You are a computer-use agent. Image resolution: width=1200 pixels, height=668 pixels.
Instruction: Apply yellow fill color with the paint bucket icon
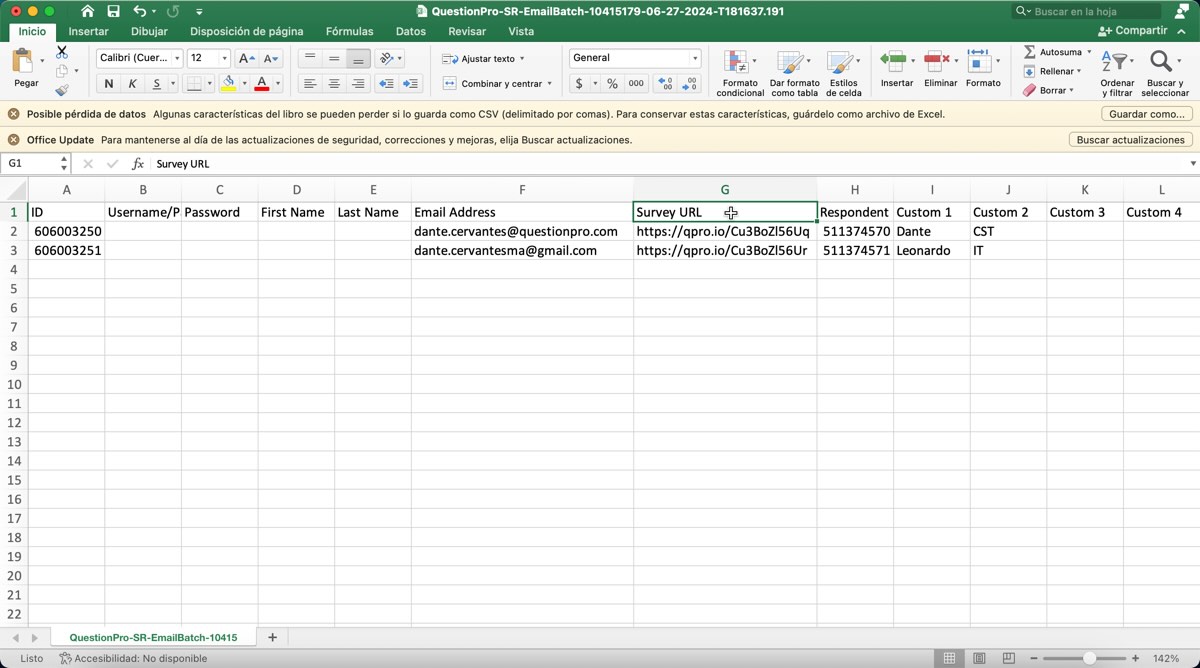[228, 84]
